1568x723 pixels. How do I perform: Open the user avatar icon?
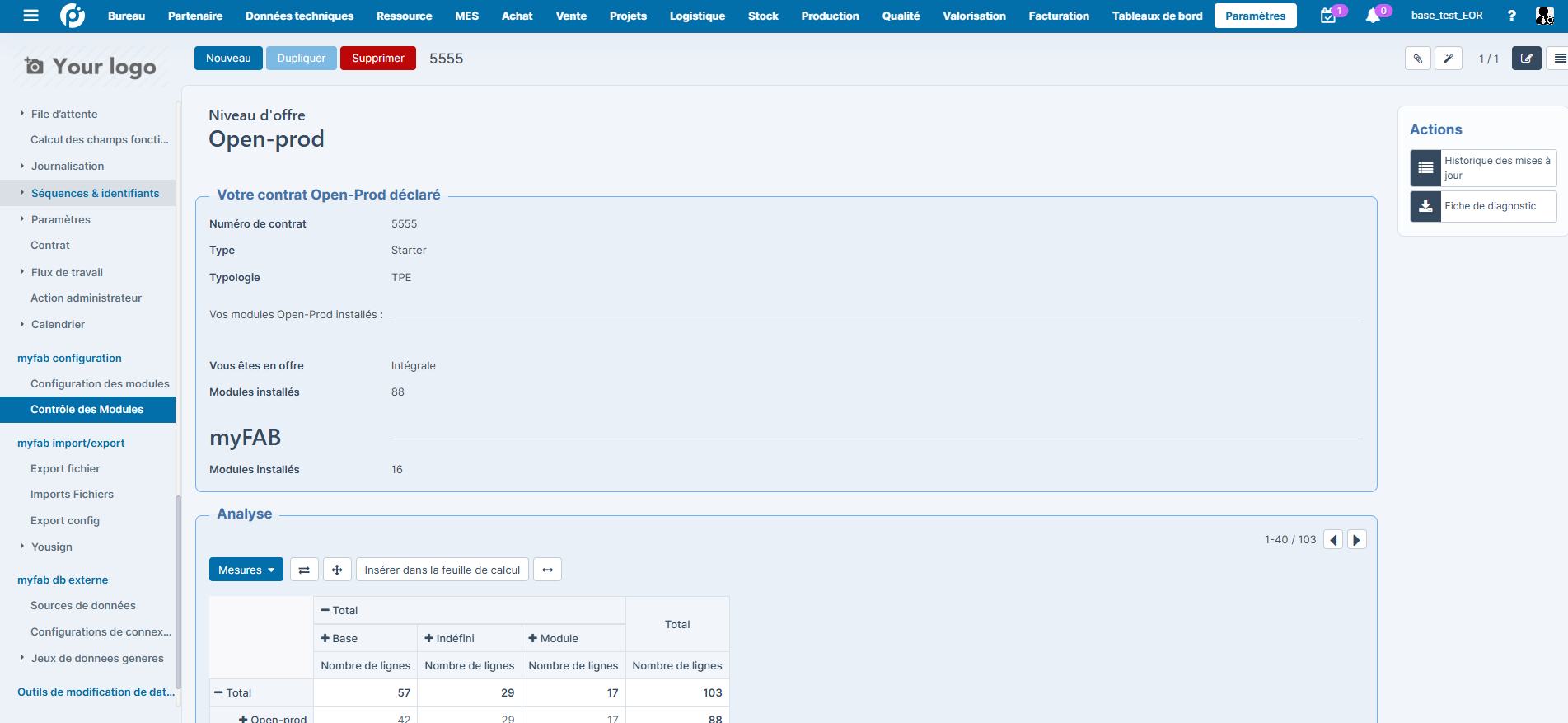pyautogui.click(x=1545, y=16)
